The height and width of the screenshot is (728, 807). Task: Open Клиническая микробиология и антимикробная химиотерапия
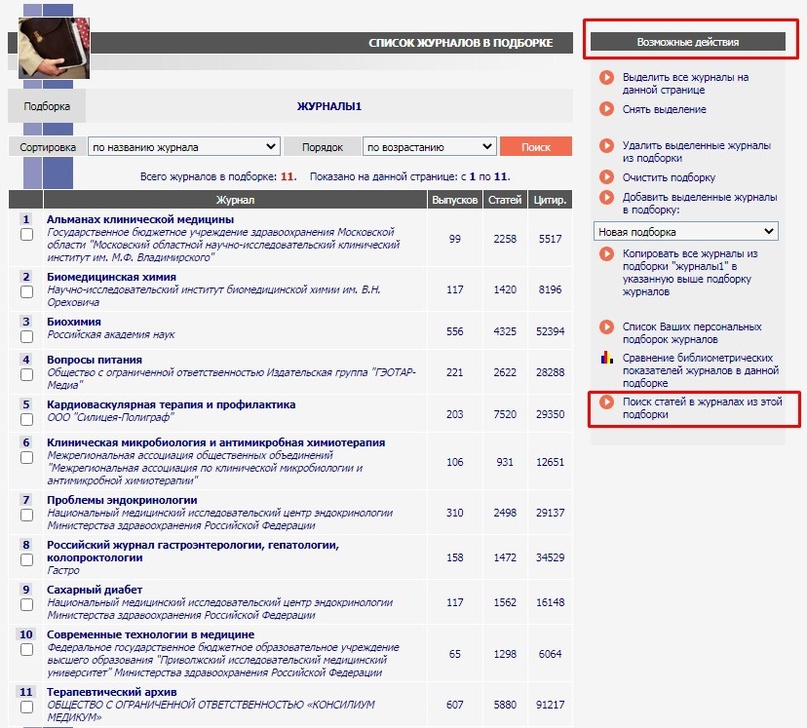216,442
